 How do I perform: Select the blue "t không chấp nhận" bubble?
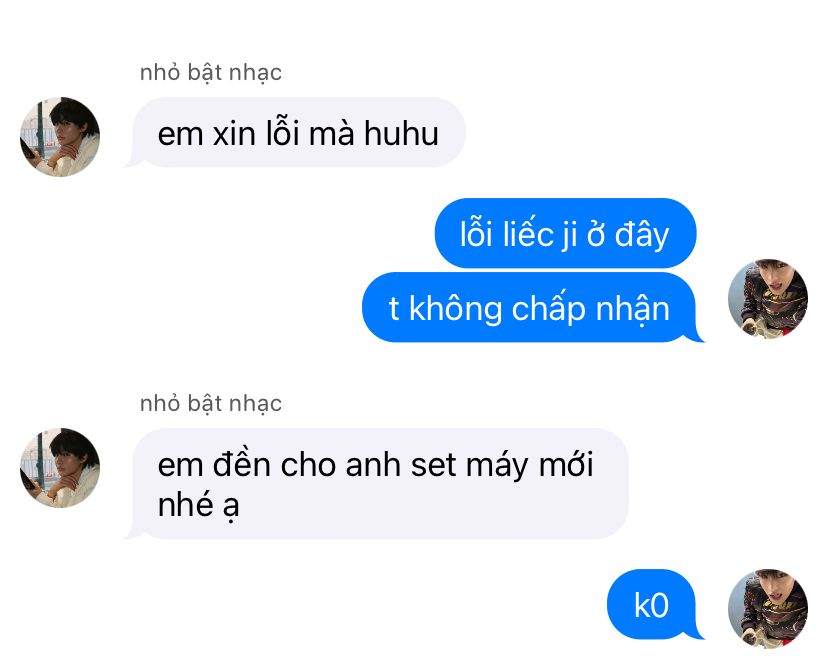click(532, 307)
